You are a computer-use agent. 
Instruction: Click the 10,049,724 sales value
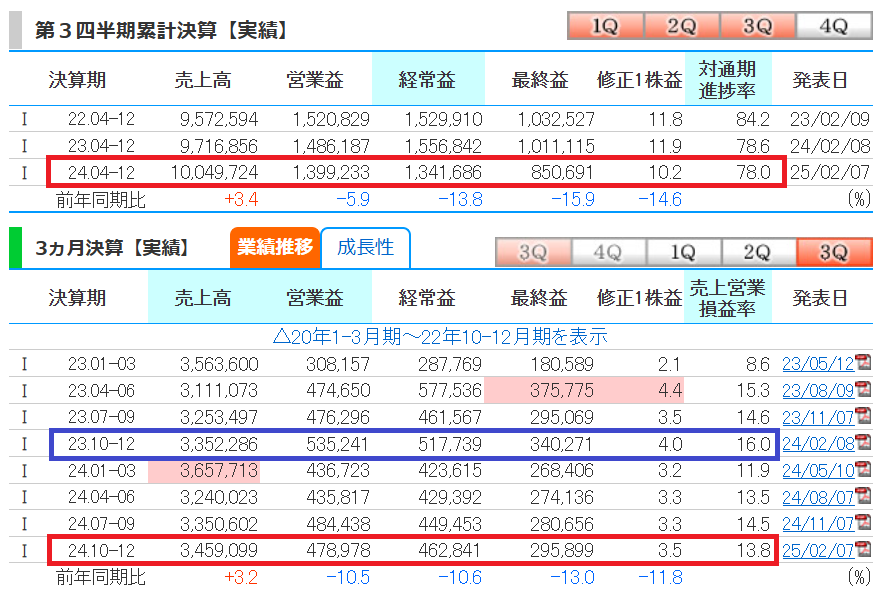click(214, 172)
